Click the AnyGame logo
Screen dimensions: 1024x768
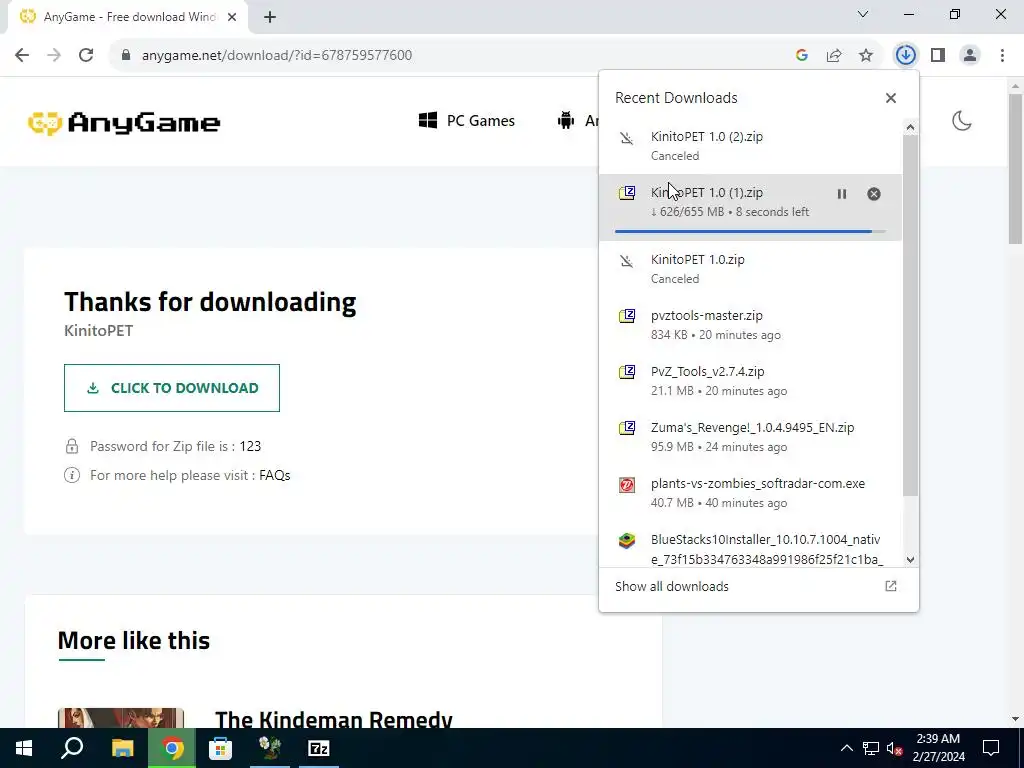point(124,122)
